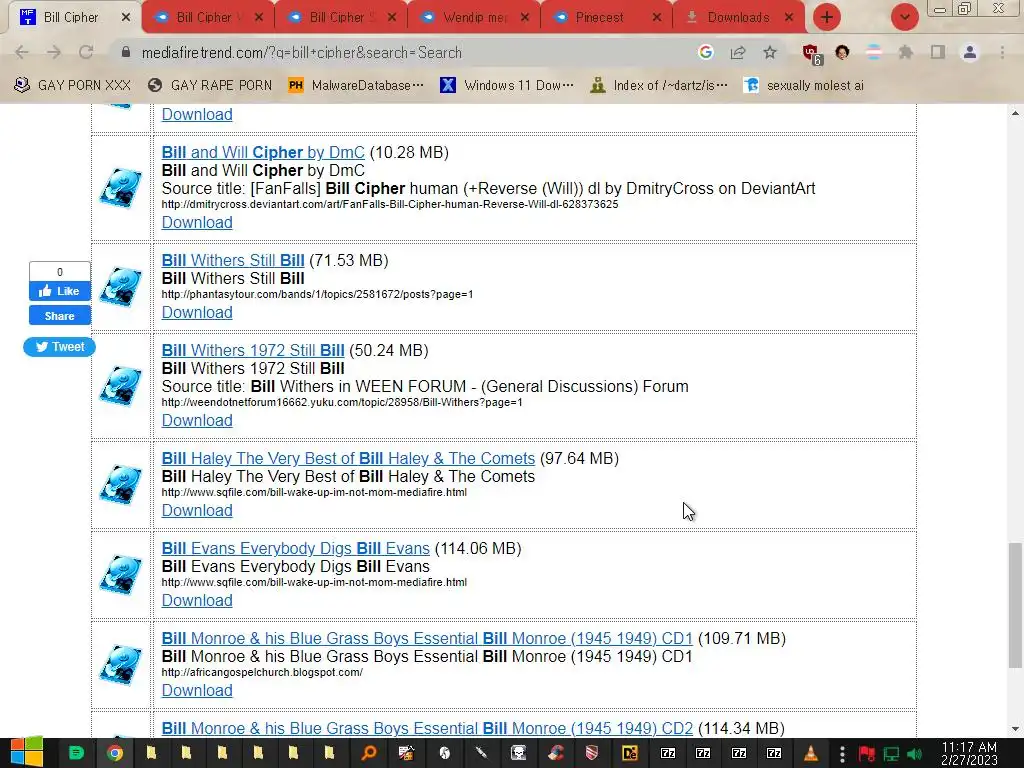The height and width of the screenshot is (768, 1024).
Task: Open Chrome from the taskbar
Action: (115, 753)
